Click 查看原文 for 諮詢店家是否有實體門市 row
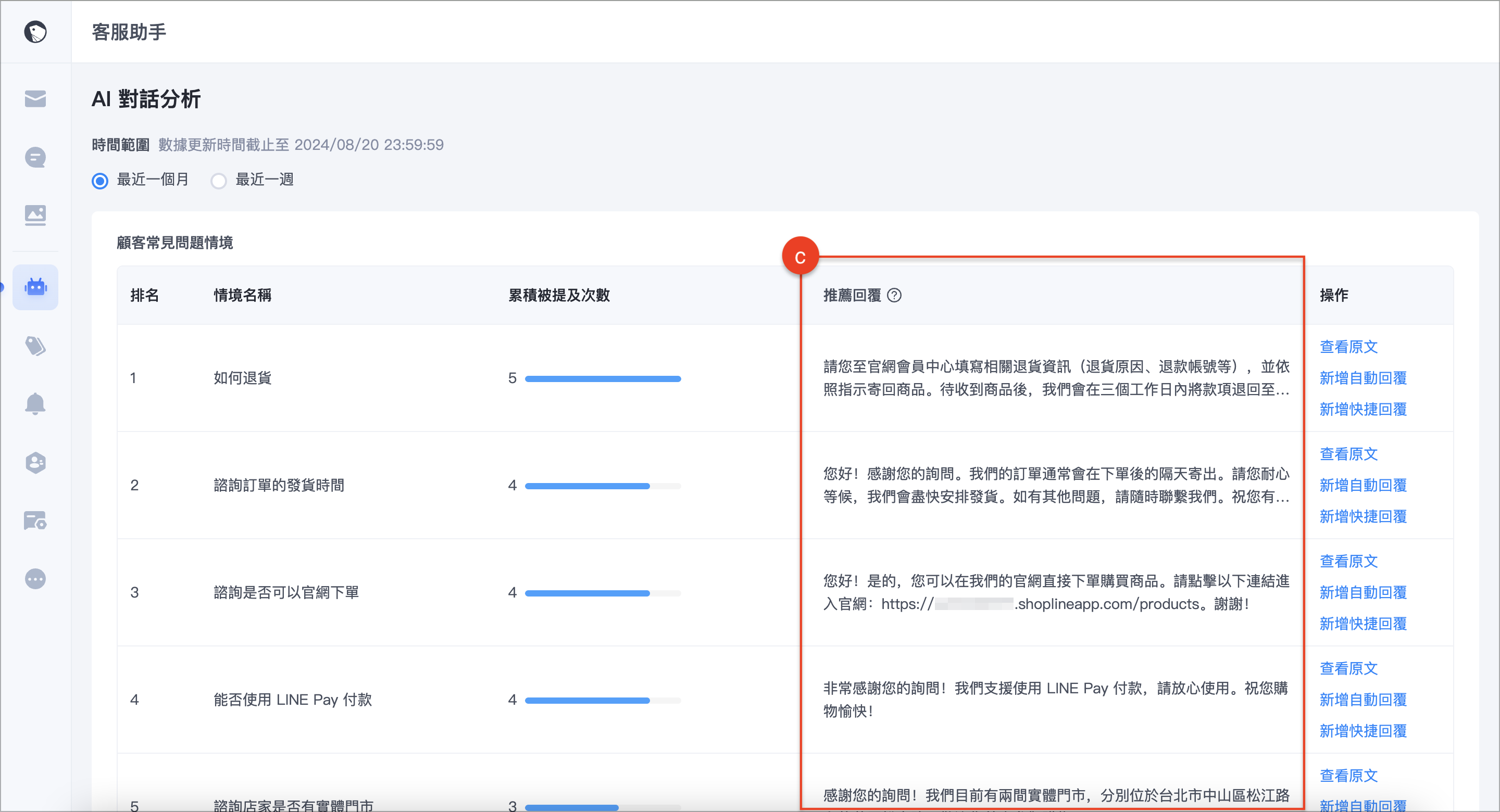This screenshot has height=812, width=1500. coord(1348,776)
